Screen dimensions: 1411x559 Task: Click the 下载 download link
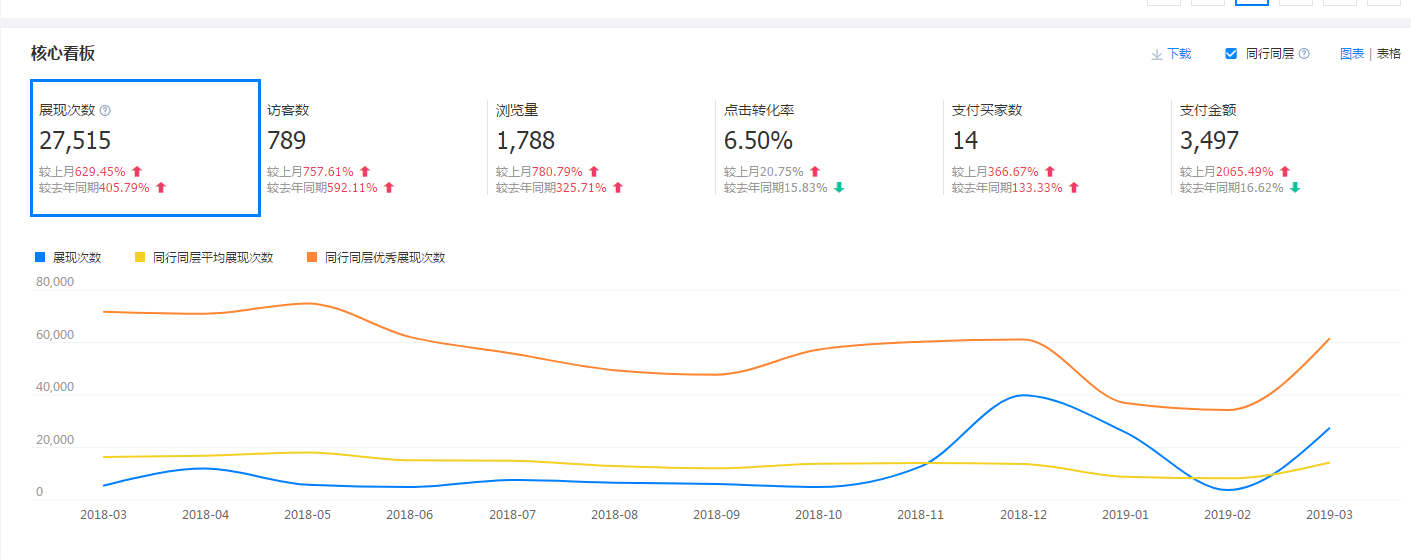point(1179,54)
